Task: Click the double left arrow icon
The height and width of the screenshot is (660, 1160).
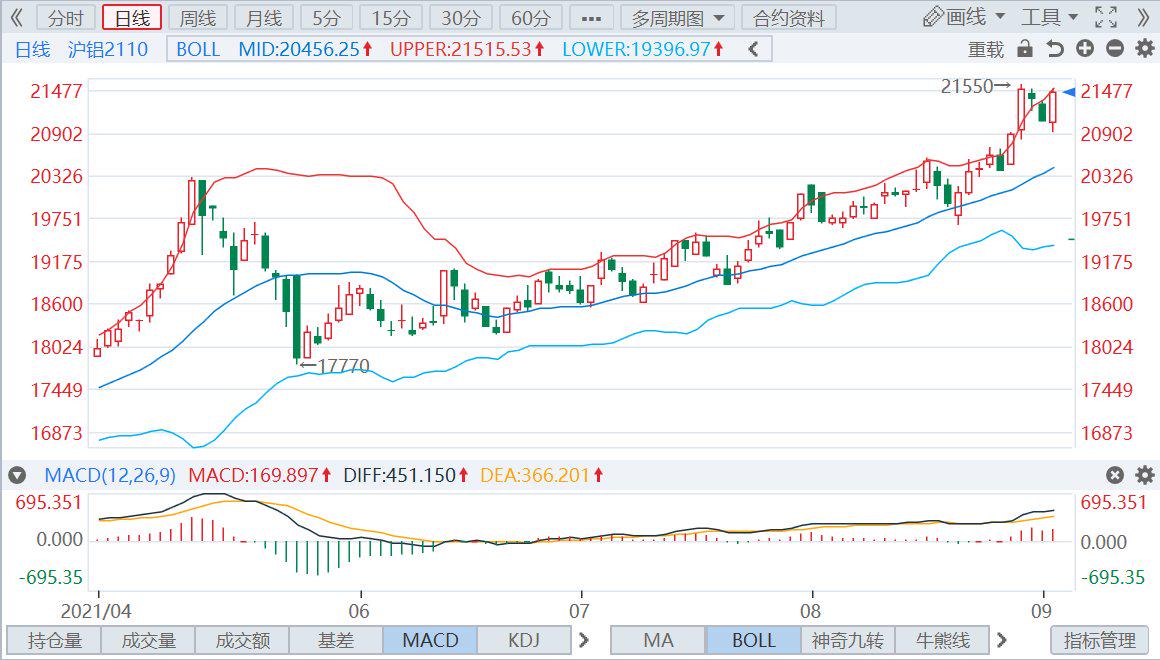Action: pyautogui.click(x=17, y=18)
